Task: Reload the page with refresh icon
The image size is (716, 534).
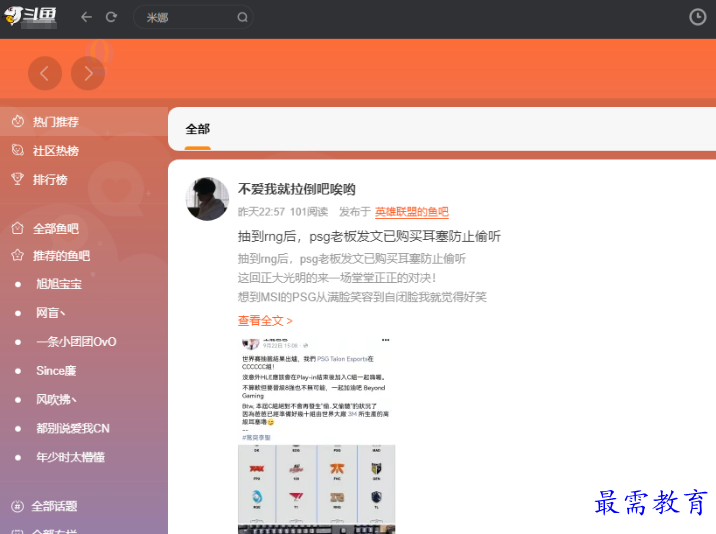Action: click(x=111, y=17)
